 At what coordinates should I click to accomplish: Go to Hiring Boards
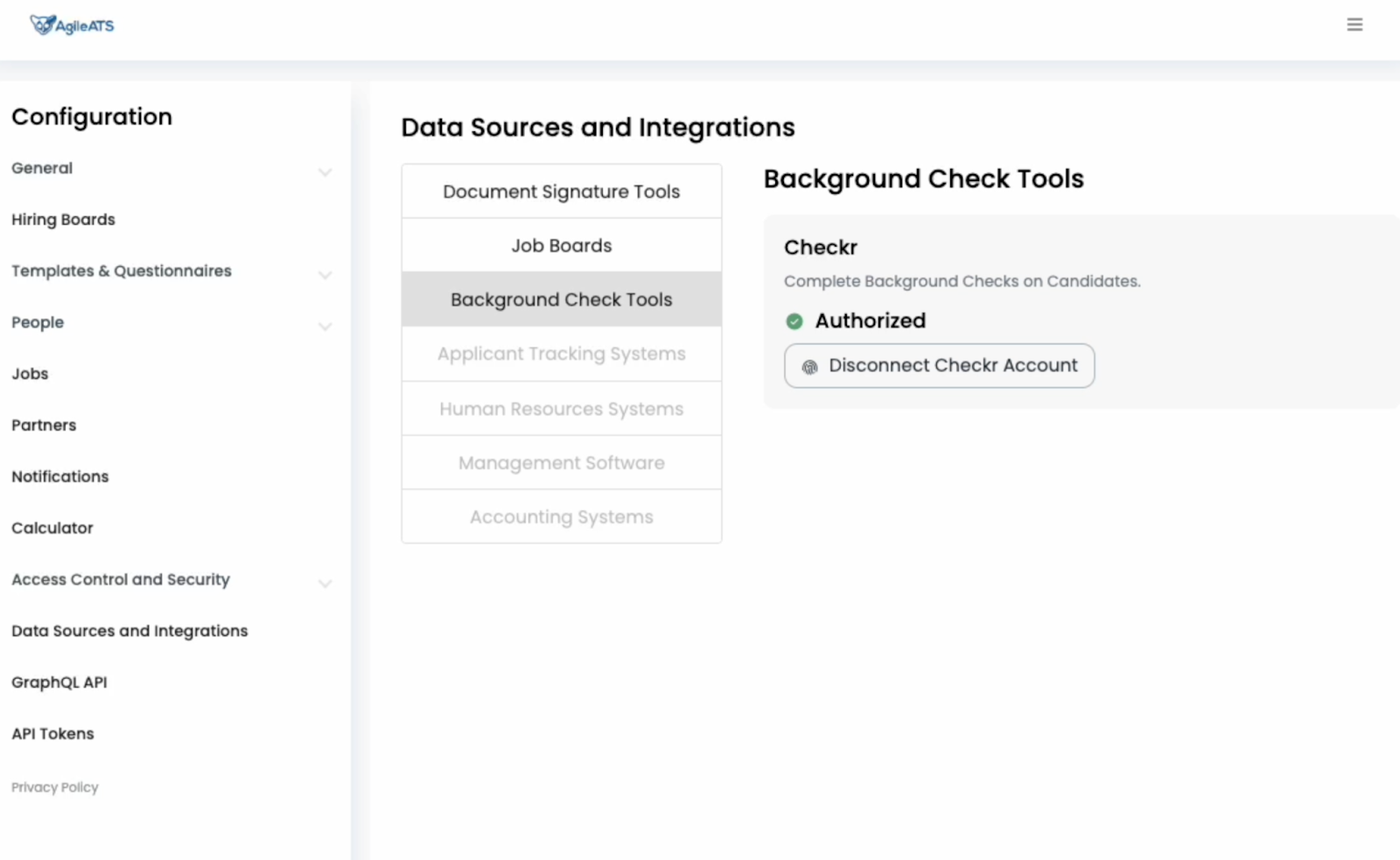63,220
